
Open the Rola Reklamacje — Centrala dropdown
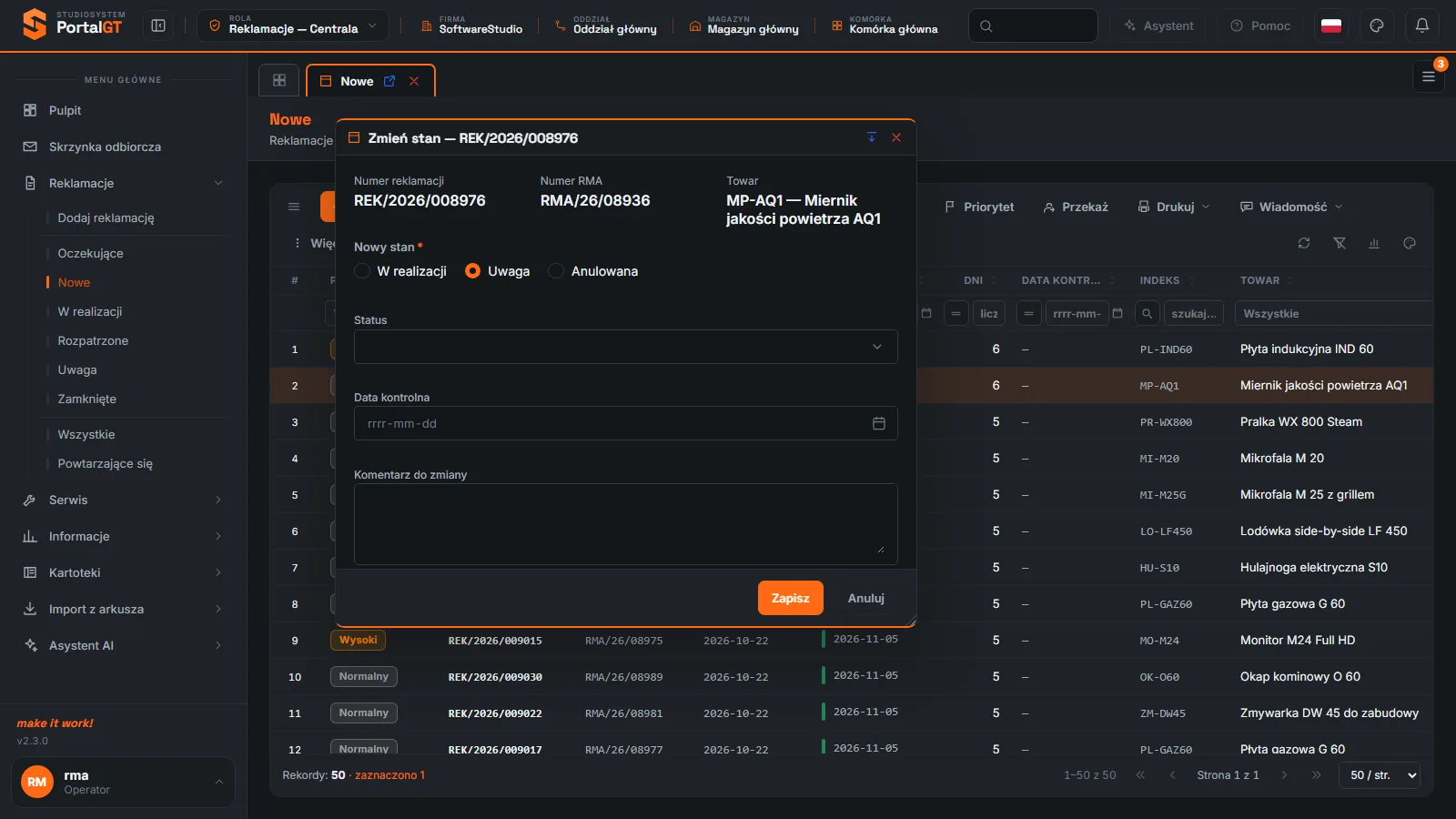point(293,25)
